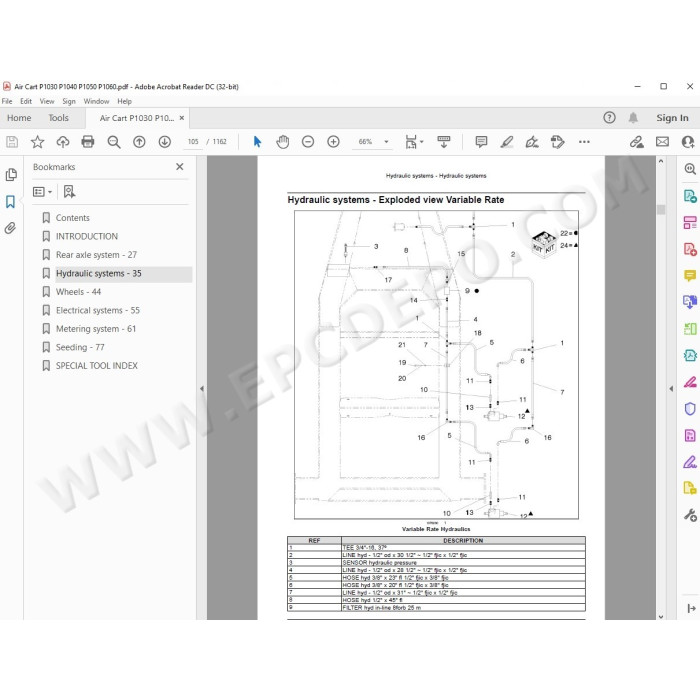The height and width of the screenshot is (700, 700).
Task: Switch to the Tools tab
Action: pos(58,118)
